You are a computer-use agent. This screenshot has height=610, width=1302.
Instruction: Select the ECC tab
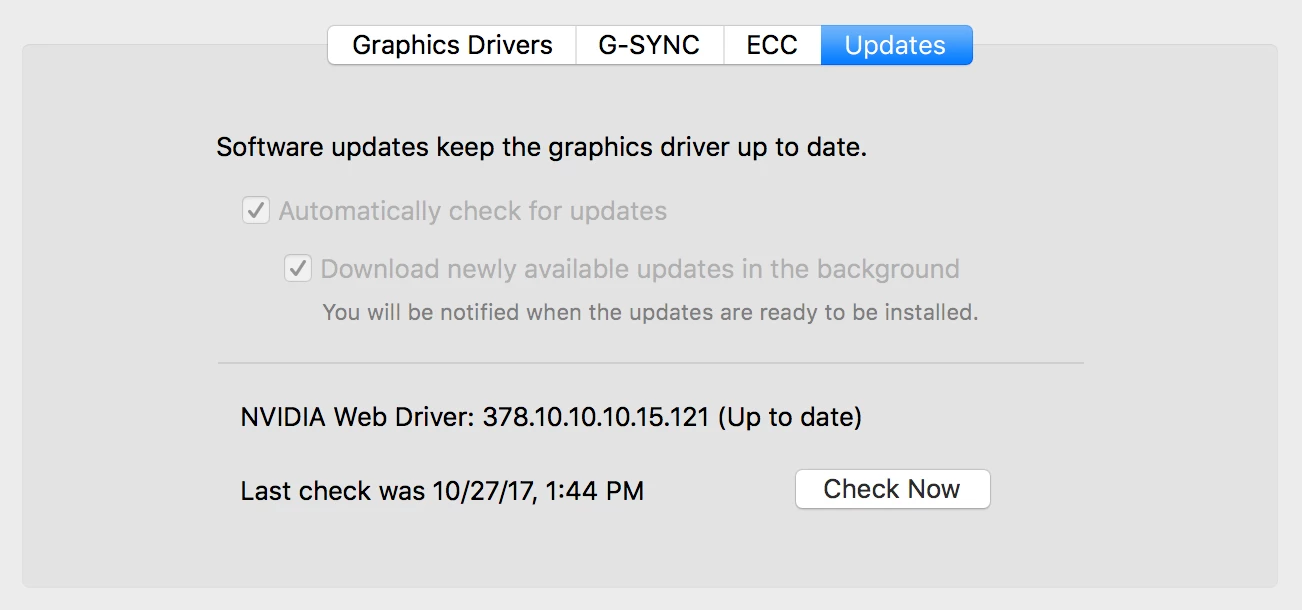772,46
